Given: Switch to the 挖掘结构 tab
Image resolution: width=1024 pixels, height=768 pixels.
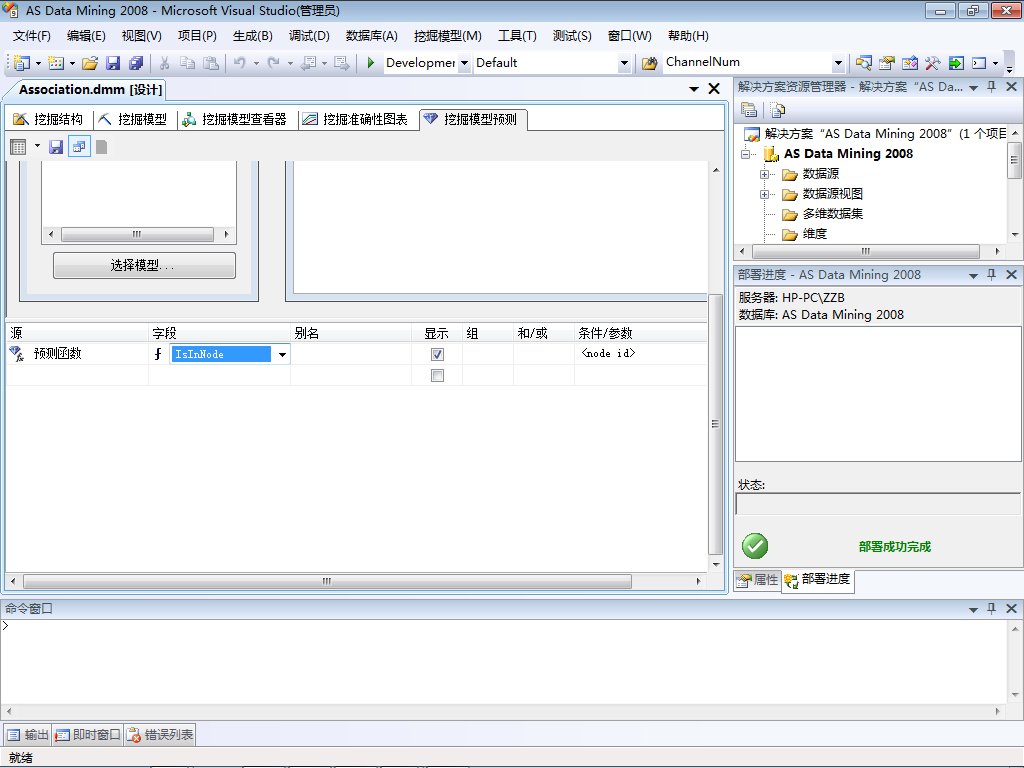Looking at the screenshot, I should (49, 119).
